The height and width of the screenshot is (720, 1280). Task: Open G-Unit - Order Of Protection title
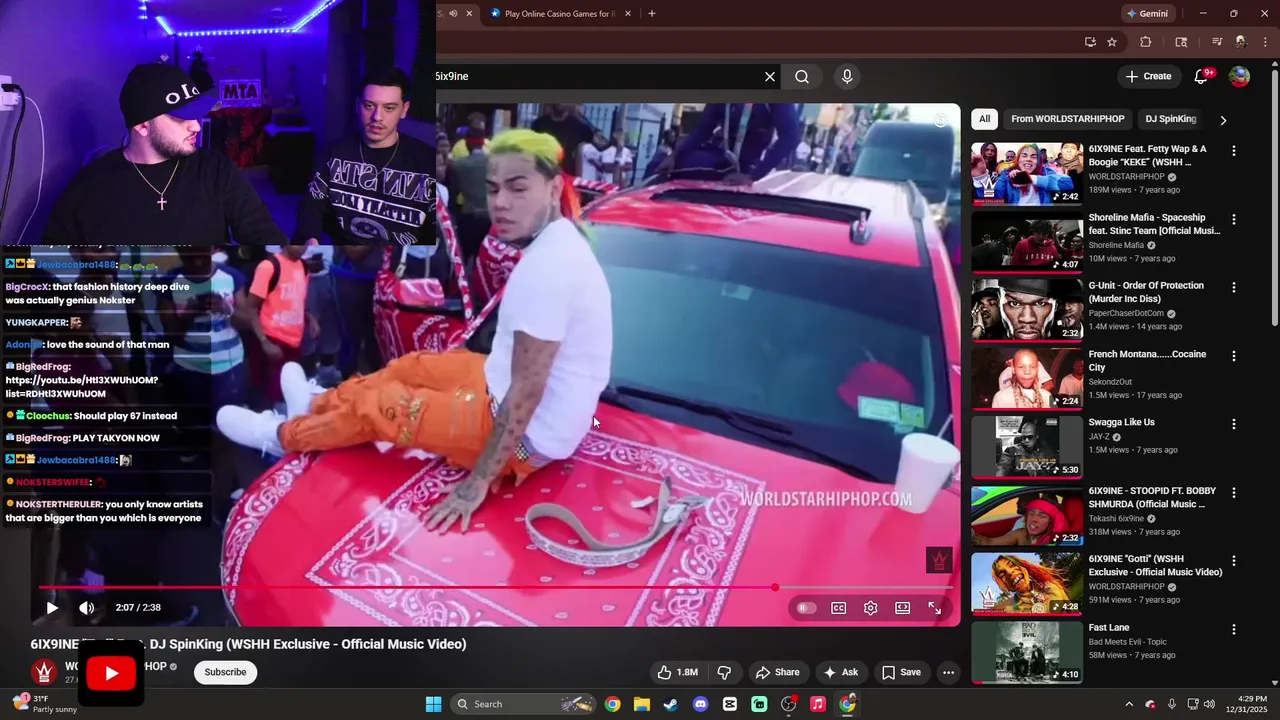coord(1146,292)
